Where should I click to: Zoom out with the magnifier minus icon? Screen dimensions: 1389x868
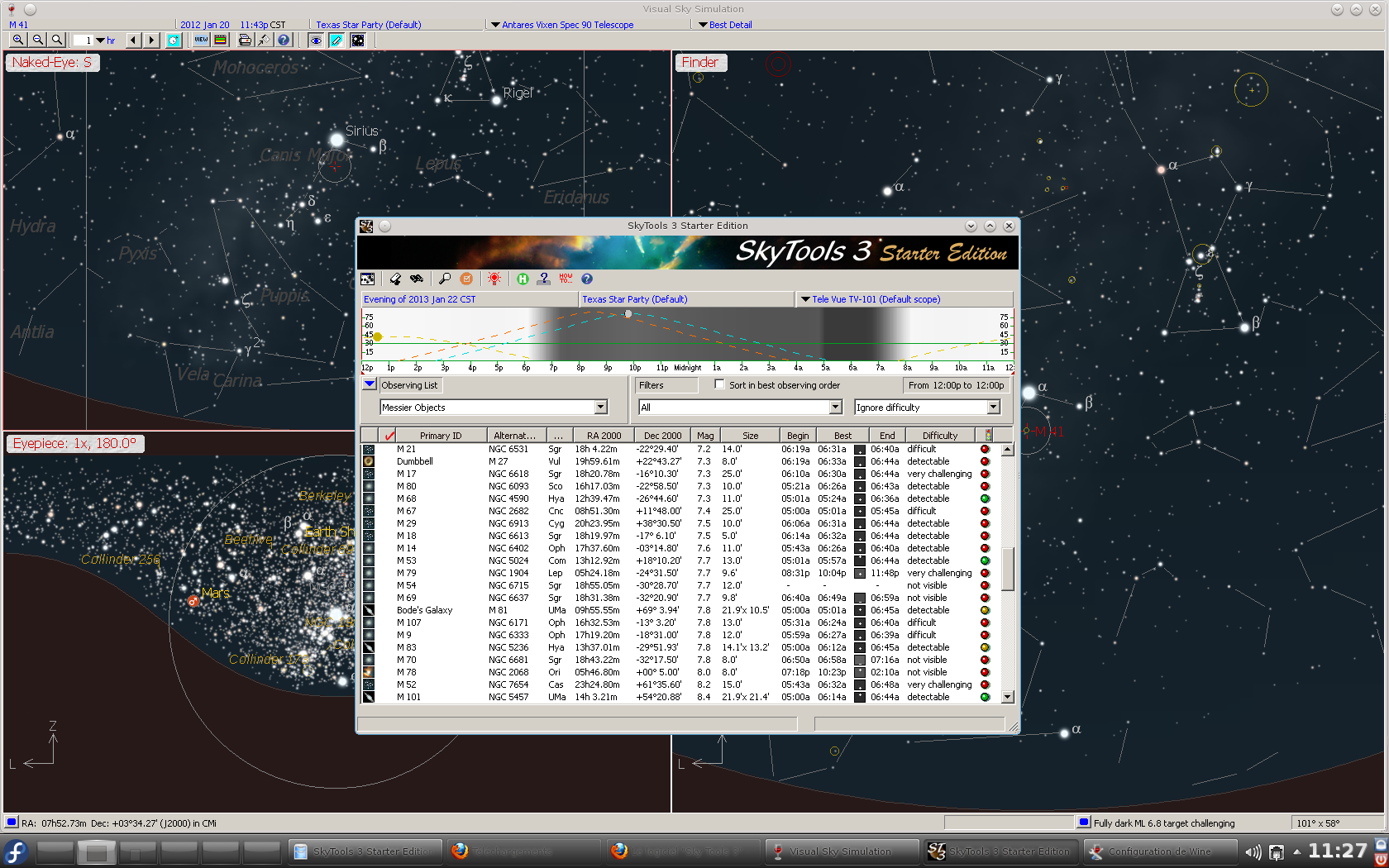click(37, 40)
